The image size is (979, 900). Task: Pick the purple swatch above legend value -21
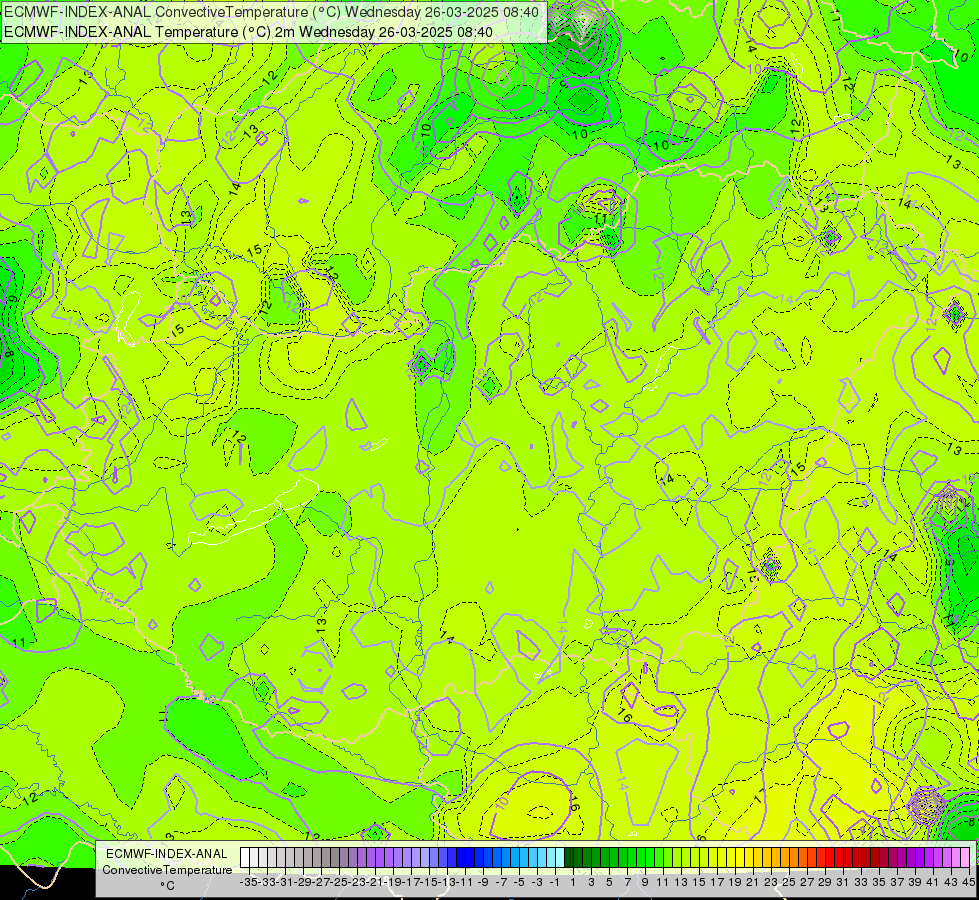point(370,857)
